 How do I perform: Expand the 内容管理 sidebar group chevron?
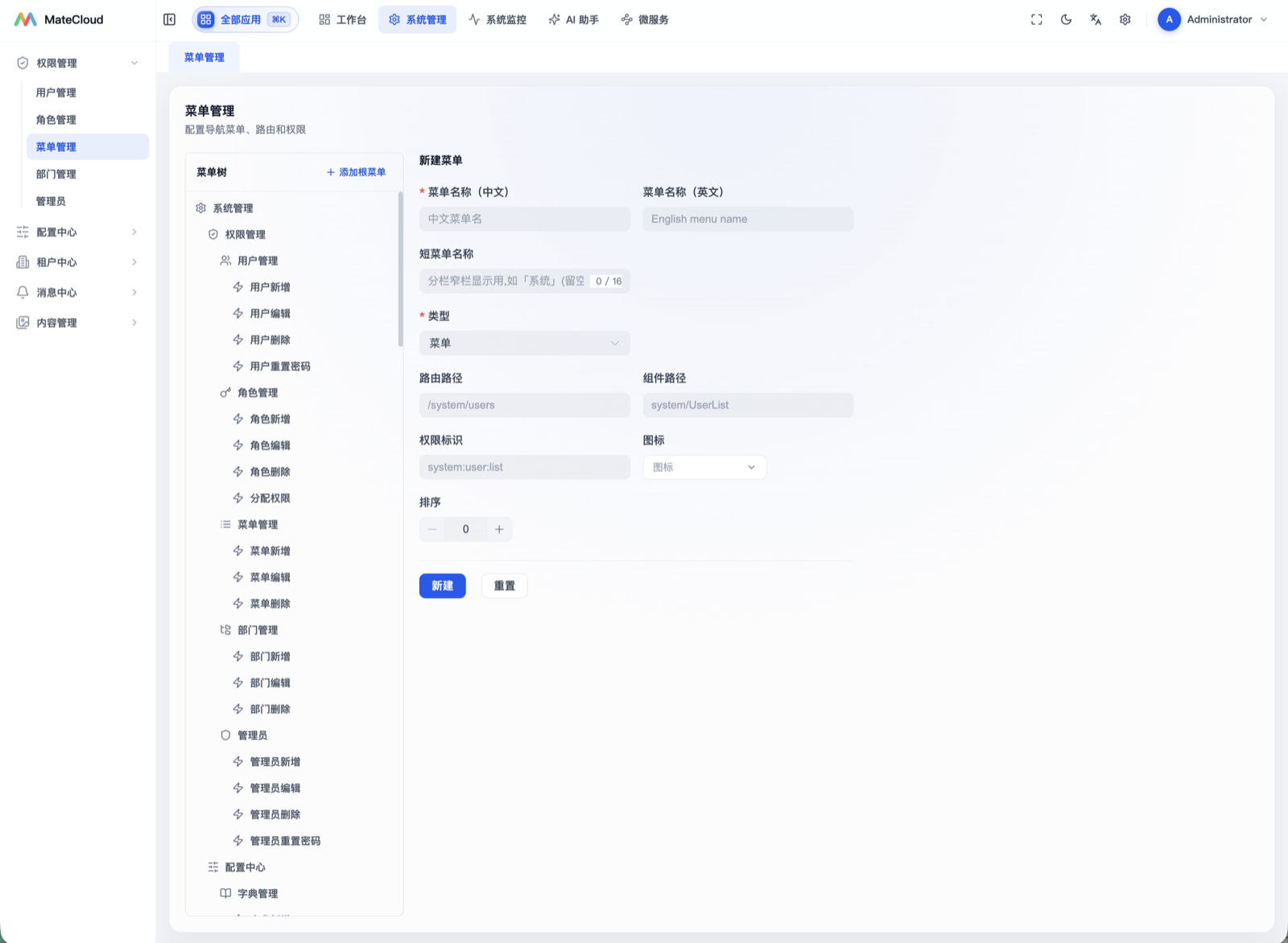(x=134, y=323)
